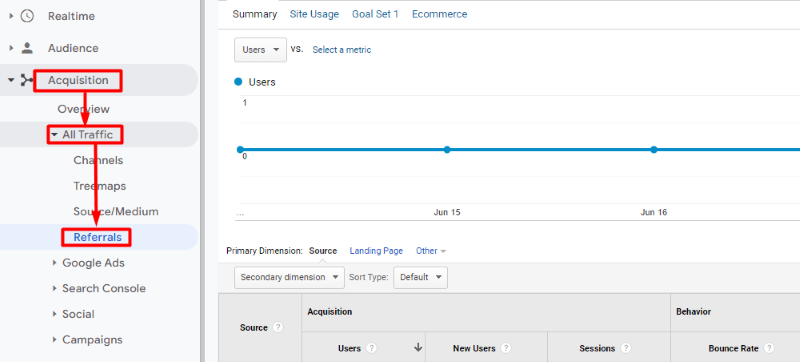800x362 pixels.
Task: Expand the Google Ads submenu arrow
Action: click(54, 263)
